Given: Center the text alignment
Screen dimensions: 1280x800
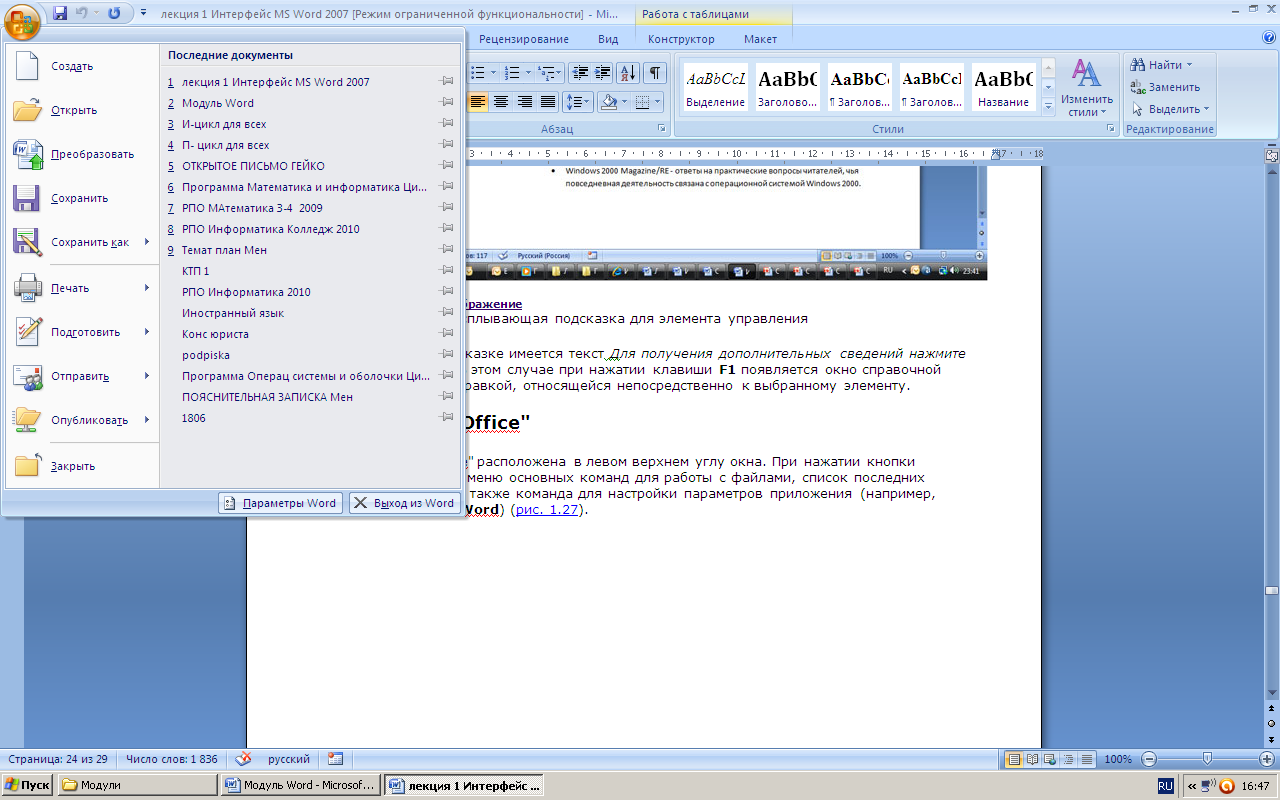Looking at the screenshot, I should point(500,102).
